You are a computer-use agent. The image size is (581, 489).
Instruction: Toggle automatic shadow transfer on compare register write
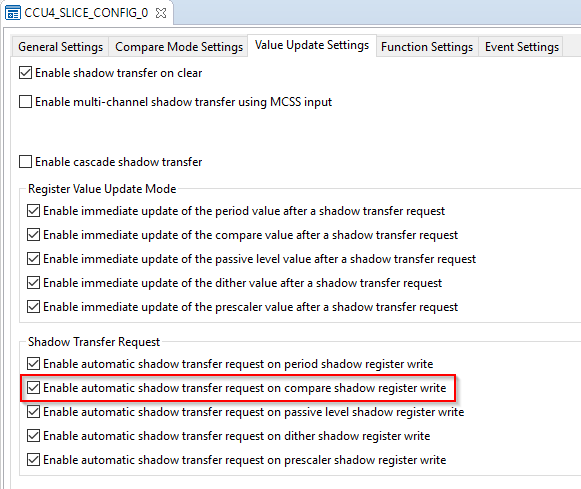[x=33, y=387]
